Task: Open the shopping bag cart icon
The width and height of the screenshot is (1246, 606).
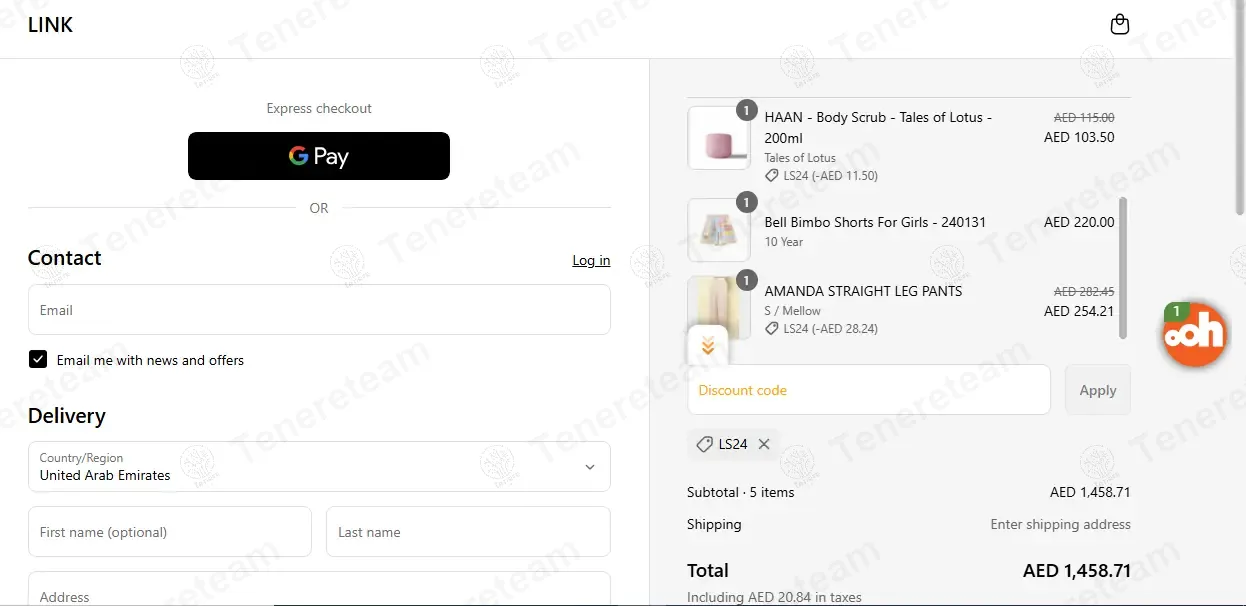Action: click(x=1120, y=25)
